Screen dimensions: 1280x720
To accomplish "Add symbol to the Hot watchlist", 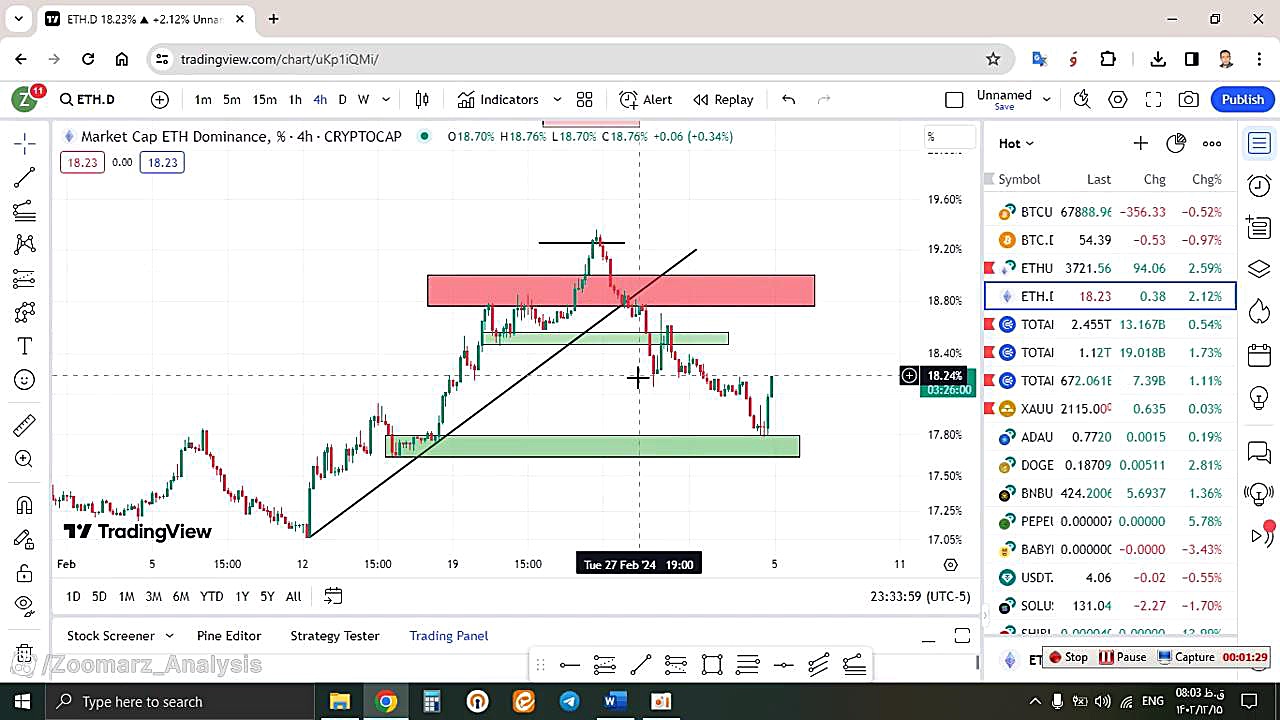I will tap(1140, 143).
